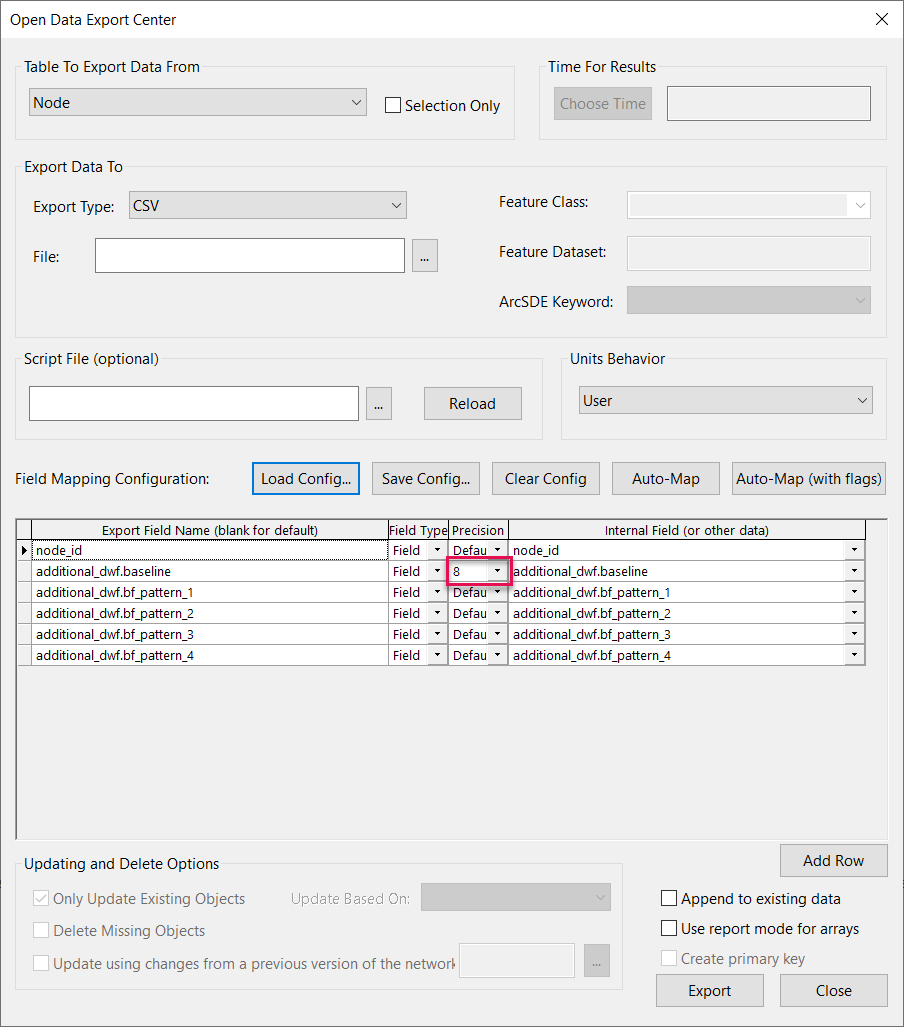Click inside the File path field
Image resolution: width=904 pixels, height=1027 pixels.
click(x=249, y=255)
